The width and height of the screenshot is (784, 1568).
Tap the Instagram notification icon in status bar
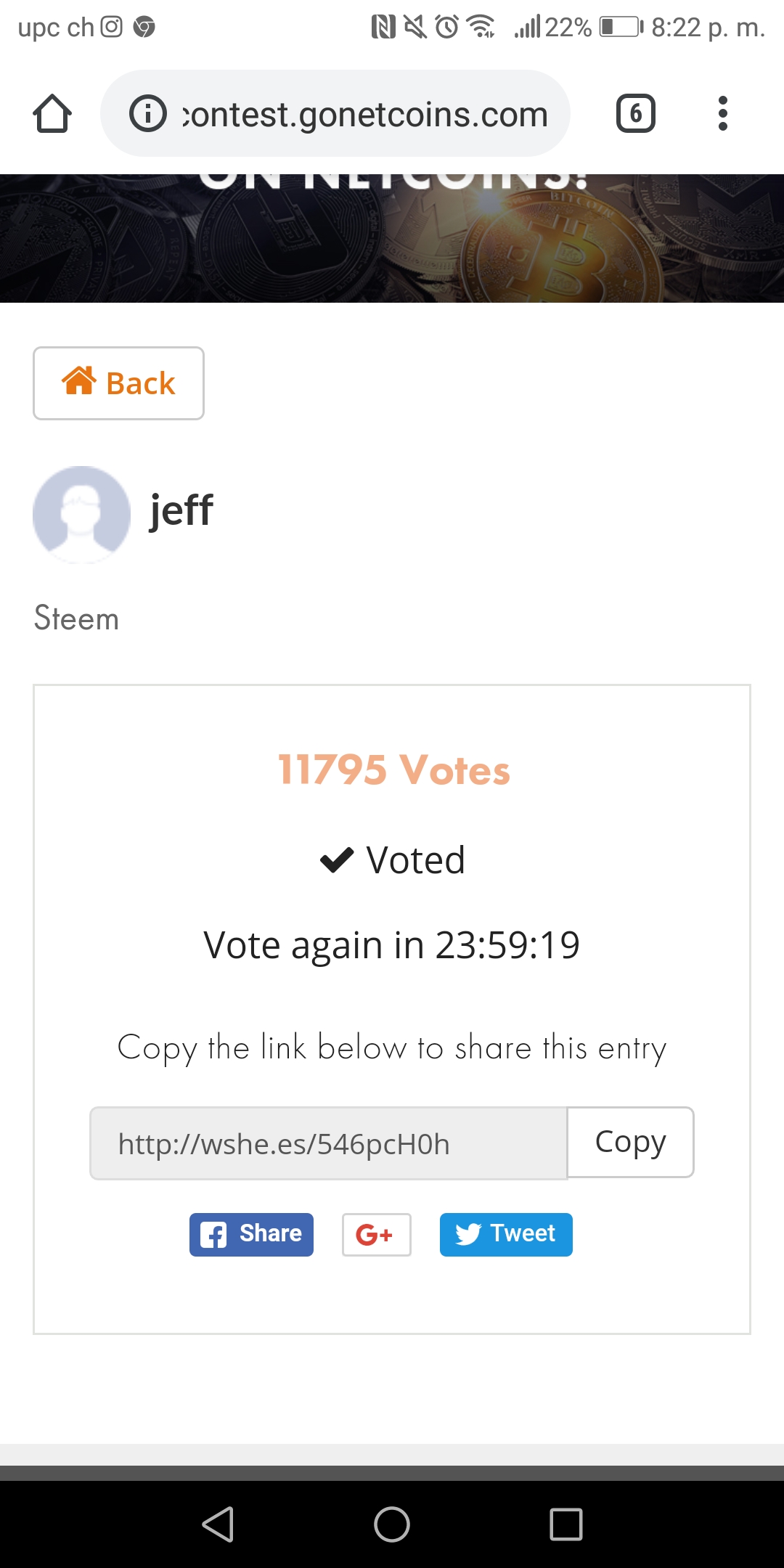click(111, 28)
